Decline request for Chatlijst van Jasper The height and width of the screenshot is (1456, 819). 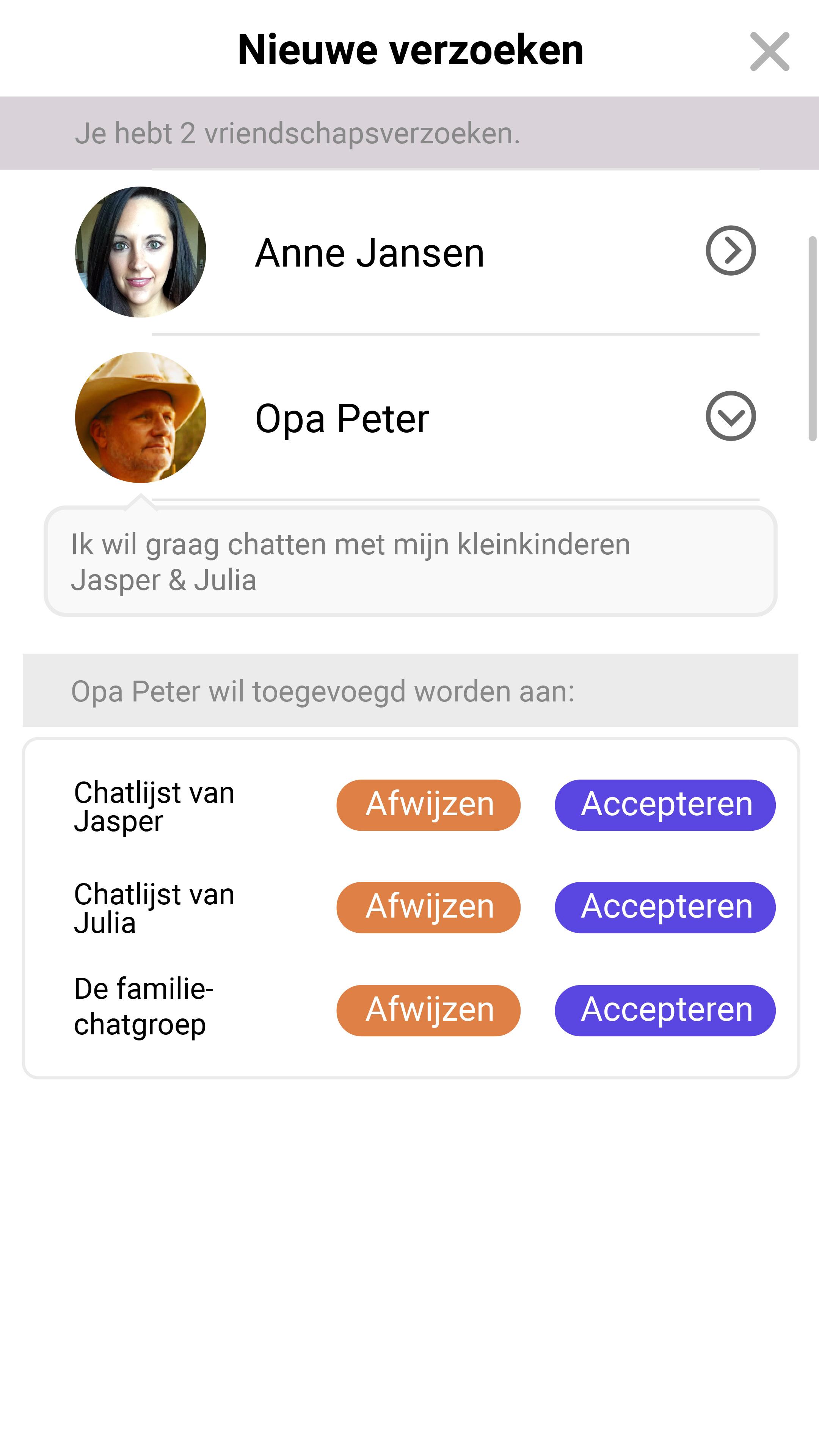click(x=428, y=805)
